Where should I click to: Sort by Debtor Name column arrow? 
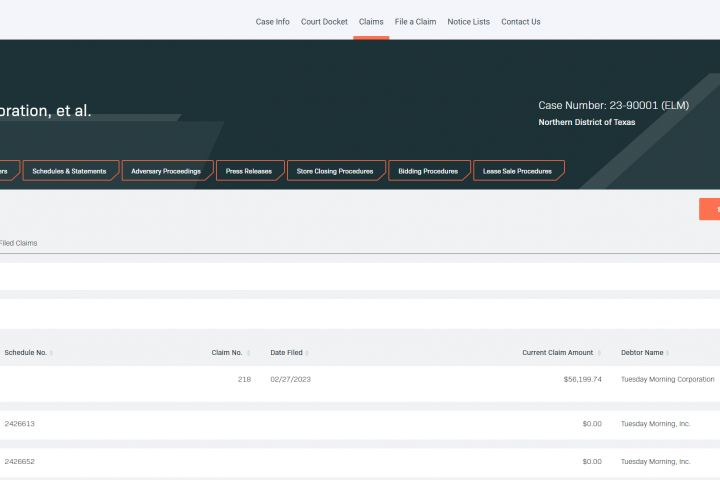click(667, 353)
